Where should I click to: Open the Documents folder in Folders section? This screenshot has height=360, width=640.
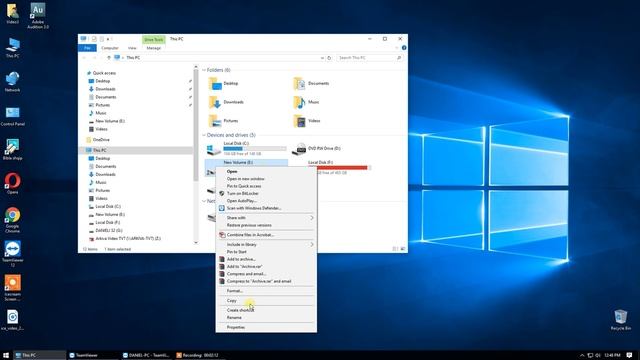311,83
